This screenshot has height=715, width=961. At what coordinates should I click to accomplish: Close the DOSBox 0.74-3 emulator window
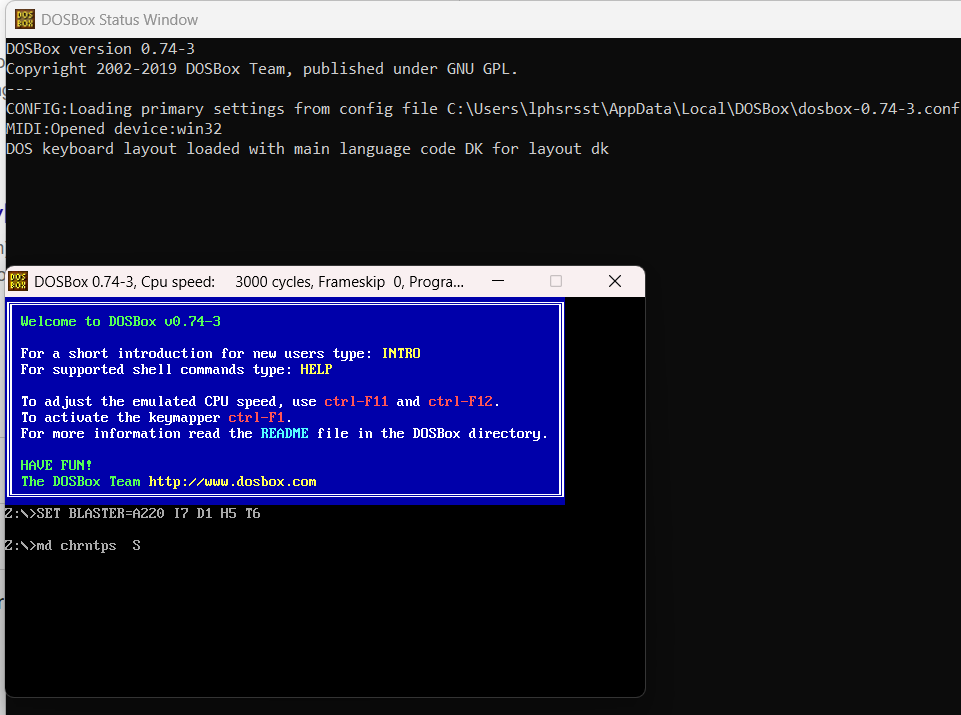click(x=615, y=281)
